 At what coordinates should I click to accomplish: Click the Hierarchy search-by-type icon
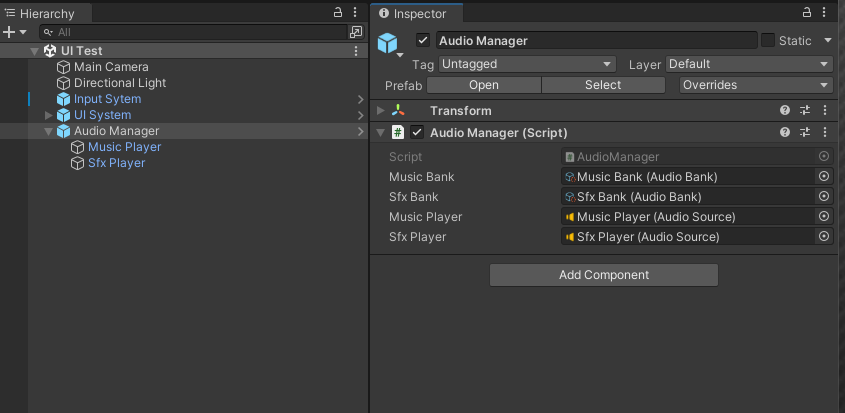[356, 32]
